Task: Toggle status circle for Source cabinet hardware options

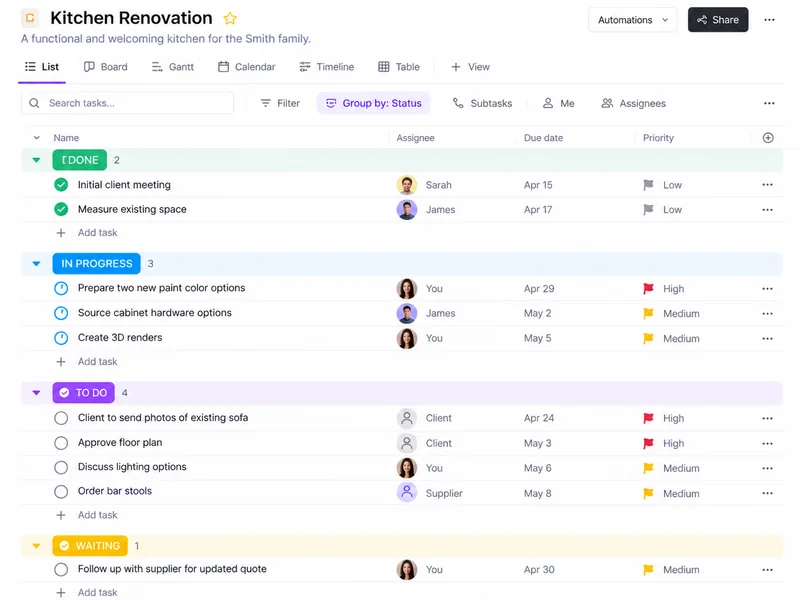Action: point(61,313)
